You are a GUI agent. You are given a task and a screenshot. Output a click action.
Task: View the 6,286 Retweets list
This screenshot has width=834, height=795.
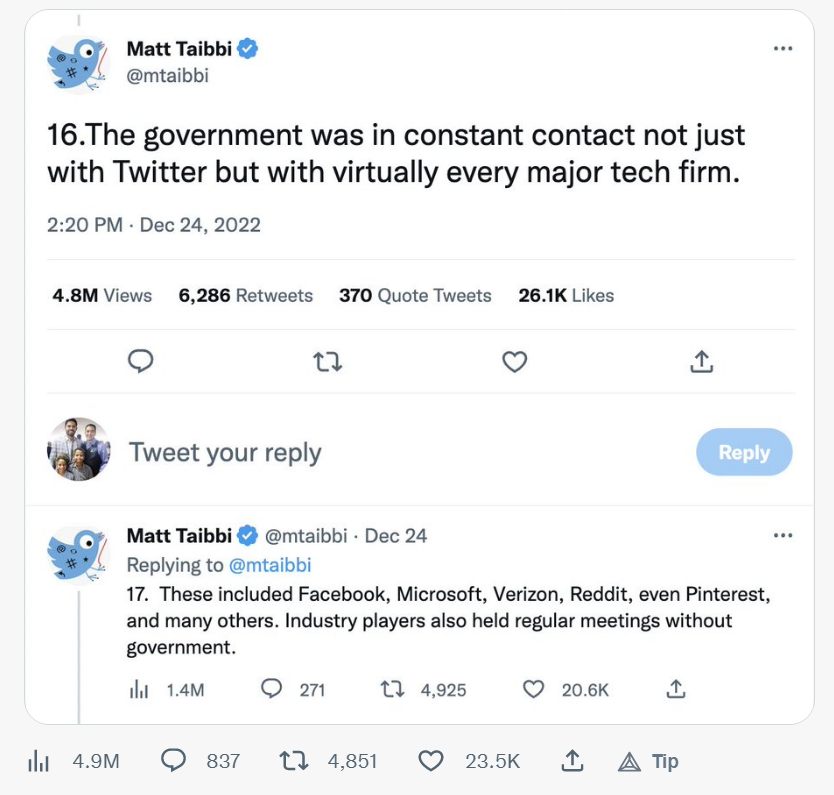tap(246, 296)
